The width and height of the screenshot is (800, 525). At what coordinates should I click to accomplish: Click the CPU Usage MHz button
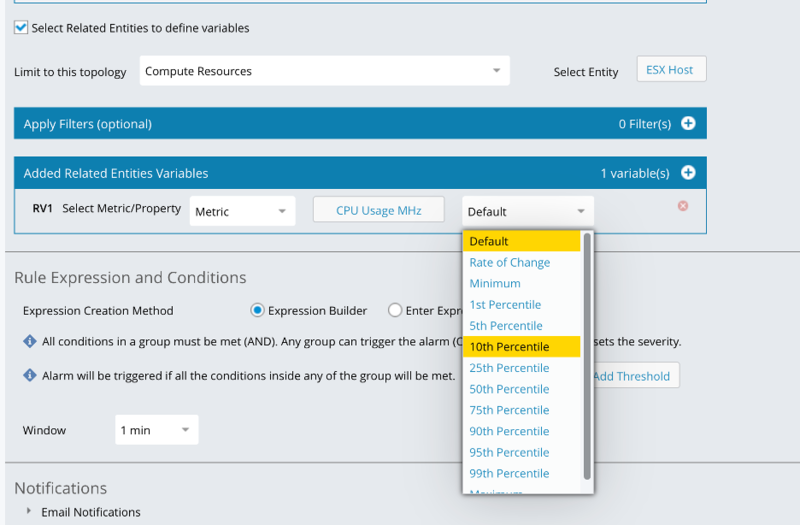point(379,210)
